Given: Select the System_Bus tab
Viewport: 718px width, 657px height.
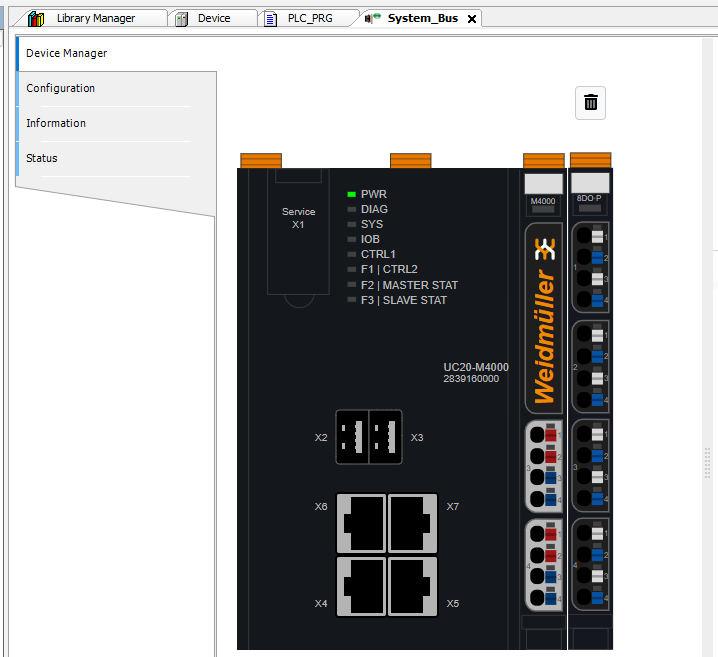Looking at the screenshot, I should point(423,18).
